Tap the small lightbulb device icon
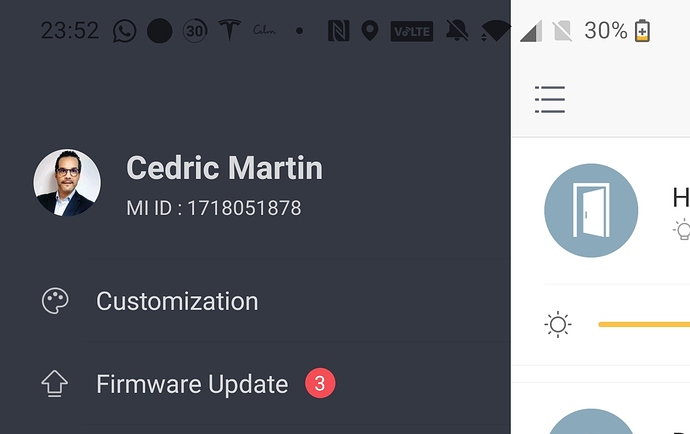The width and height of the screenshot is (690, 434). click(x=682, y=230)
